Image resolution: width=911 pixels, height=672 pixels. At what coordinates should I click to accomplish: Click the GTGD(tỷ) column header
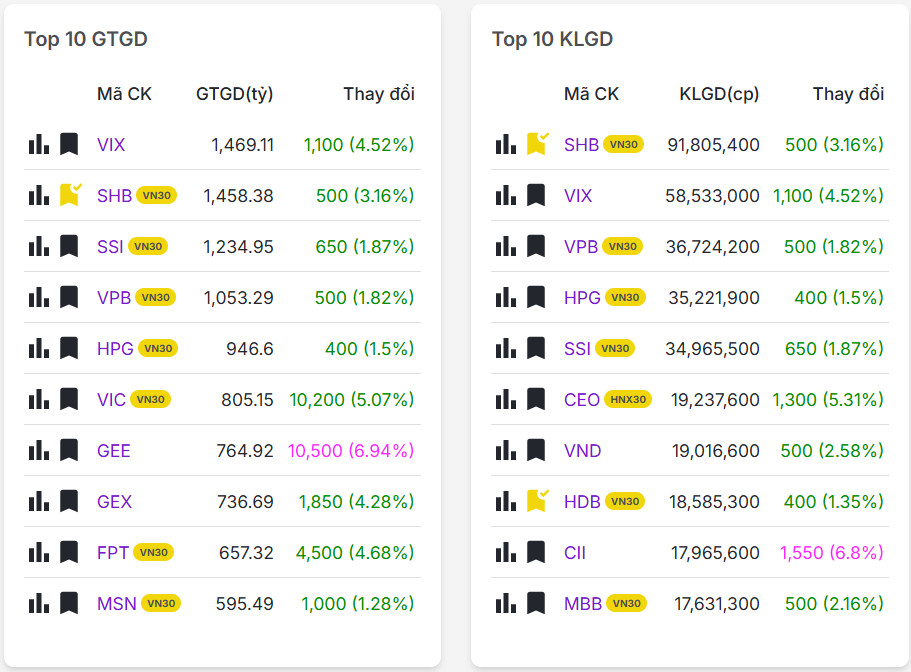coord(234,94)
